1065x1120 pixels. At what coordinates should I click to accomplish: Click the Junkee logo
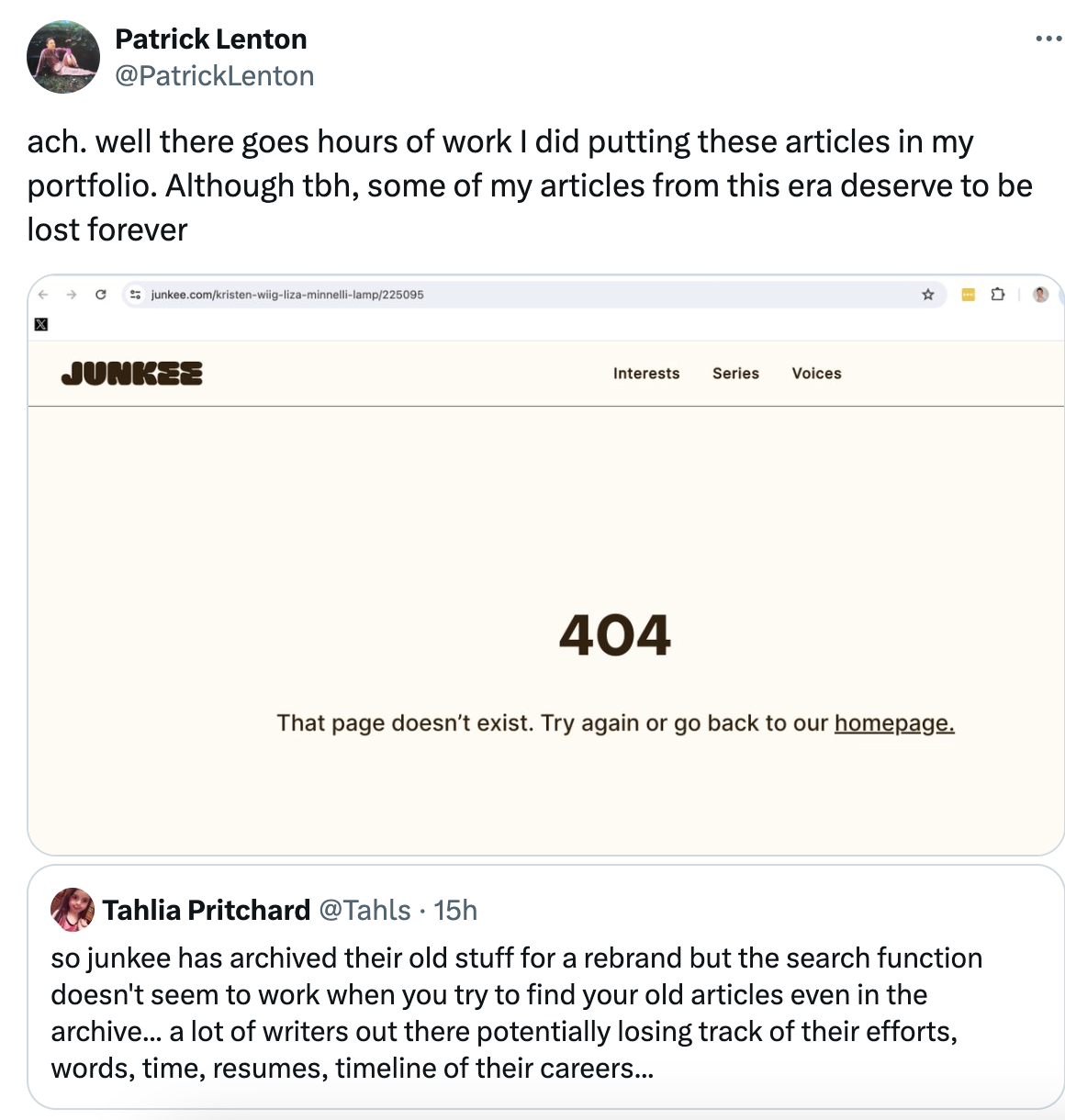[131, 374]
